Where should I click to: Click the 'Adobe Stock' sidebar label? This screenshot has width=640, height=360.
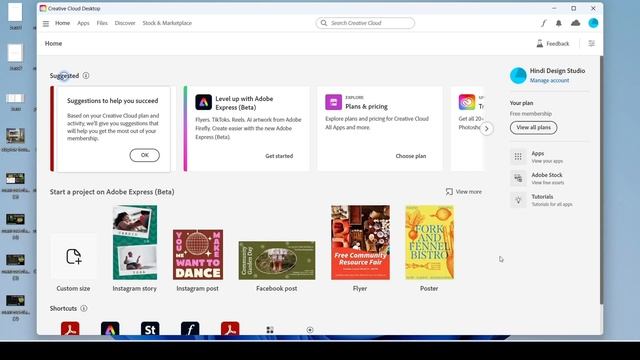[547, 175]
